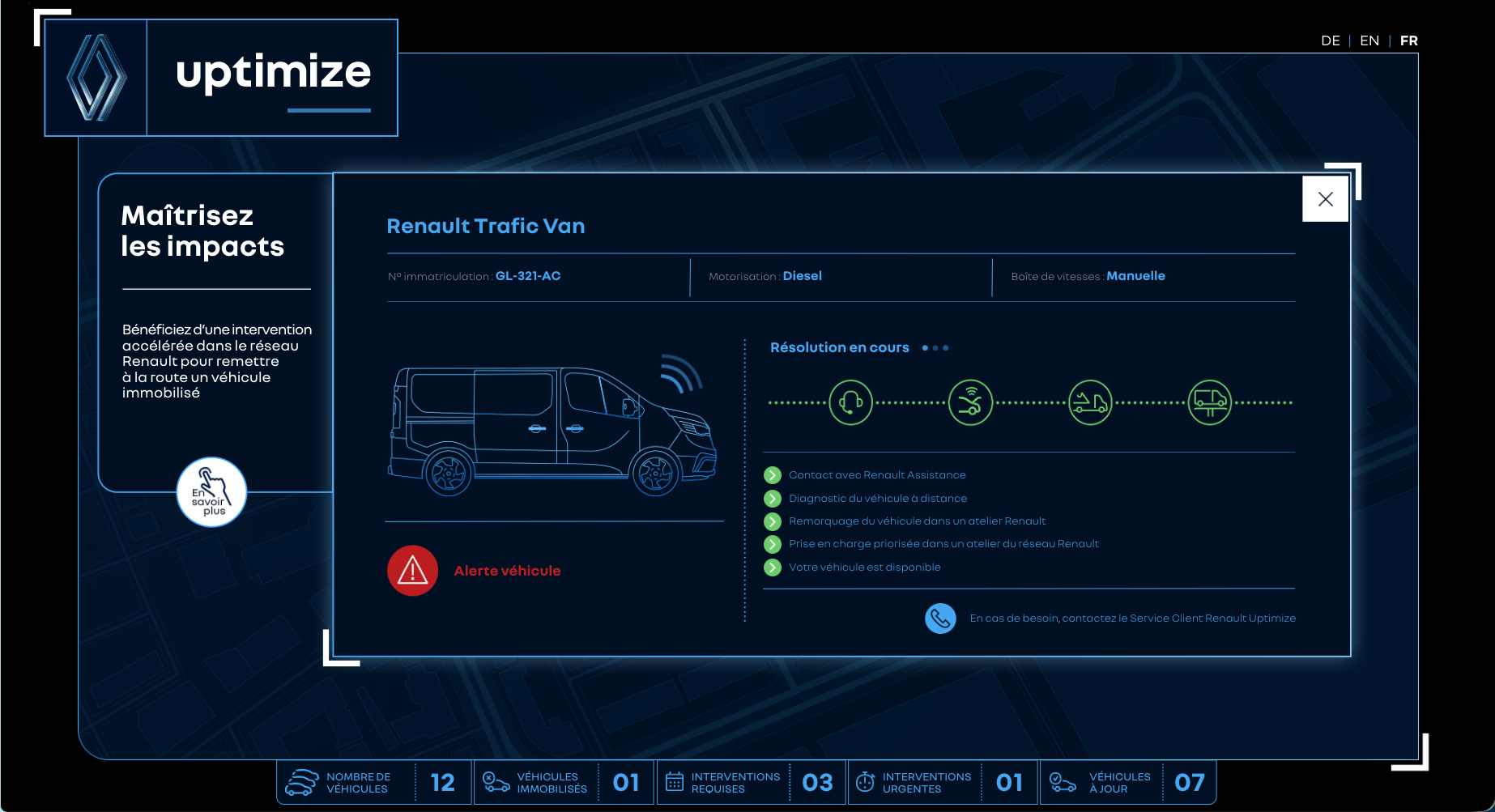Click the Véhicules à jour count 07

(1190, 782)
